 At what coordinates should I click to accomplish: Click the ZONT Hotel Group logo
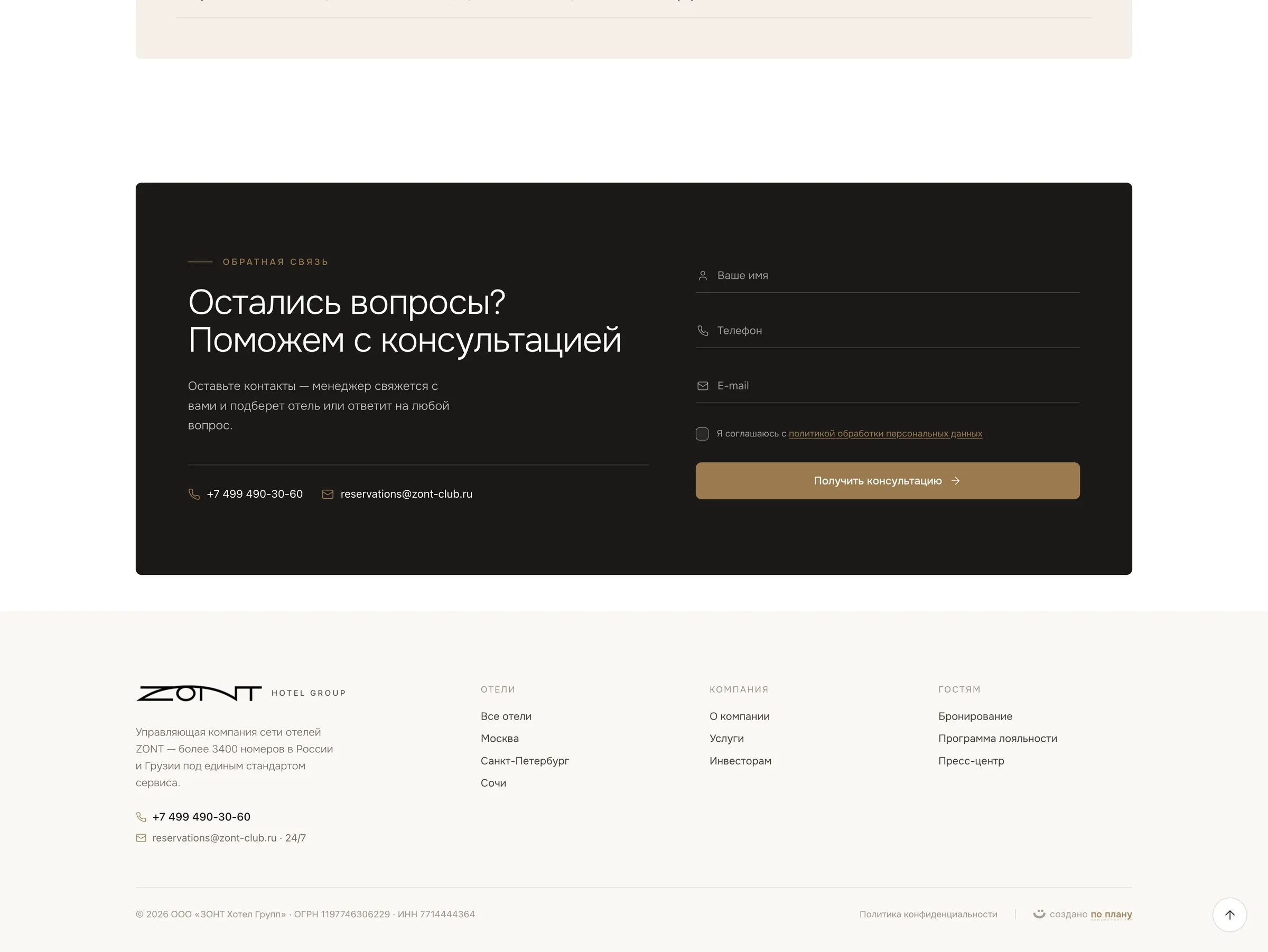tap(241, 693)
